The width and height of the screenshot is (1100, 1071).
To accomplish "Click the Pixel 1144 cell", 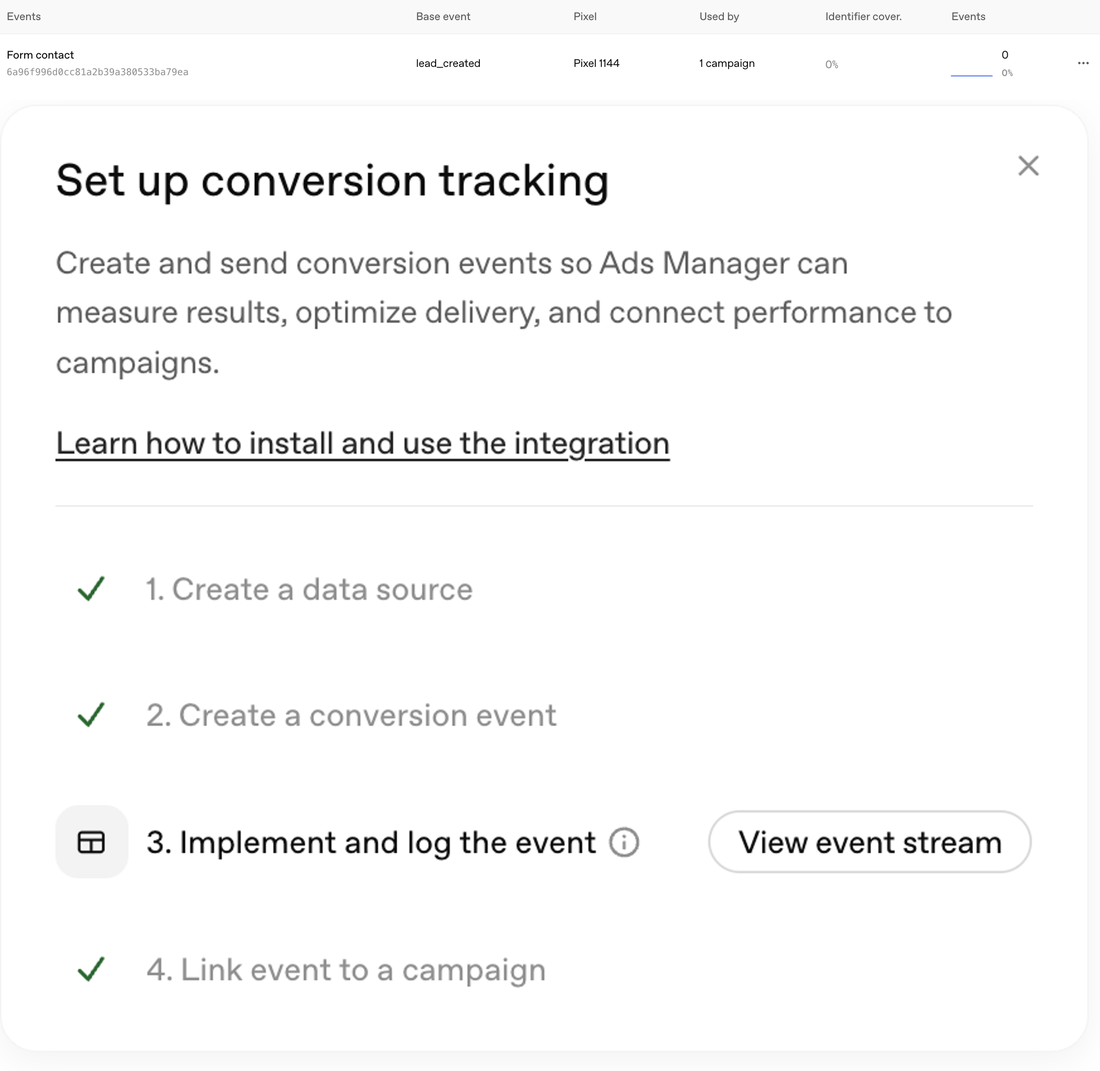I will click(x=596, y=63).
